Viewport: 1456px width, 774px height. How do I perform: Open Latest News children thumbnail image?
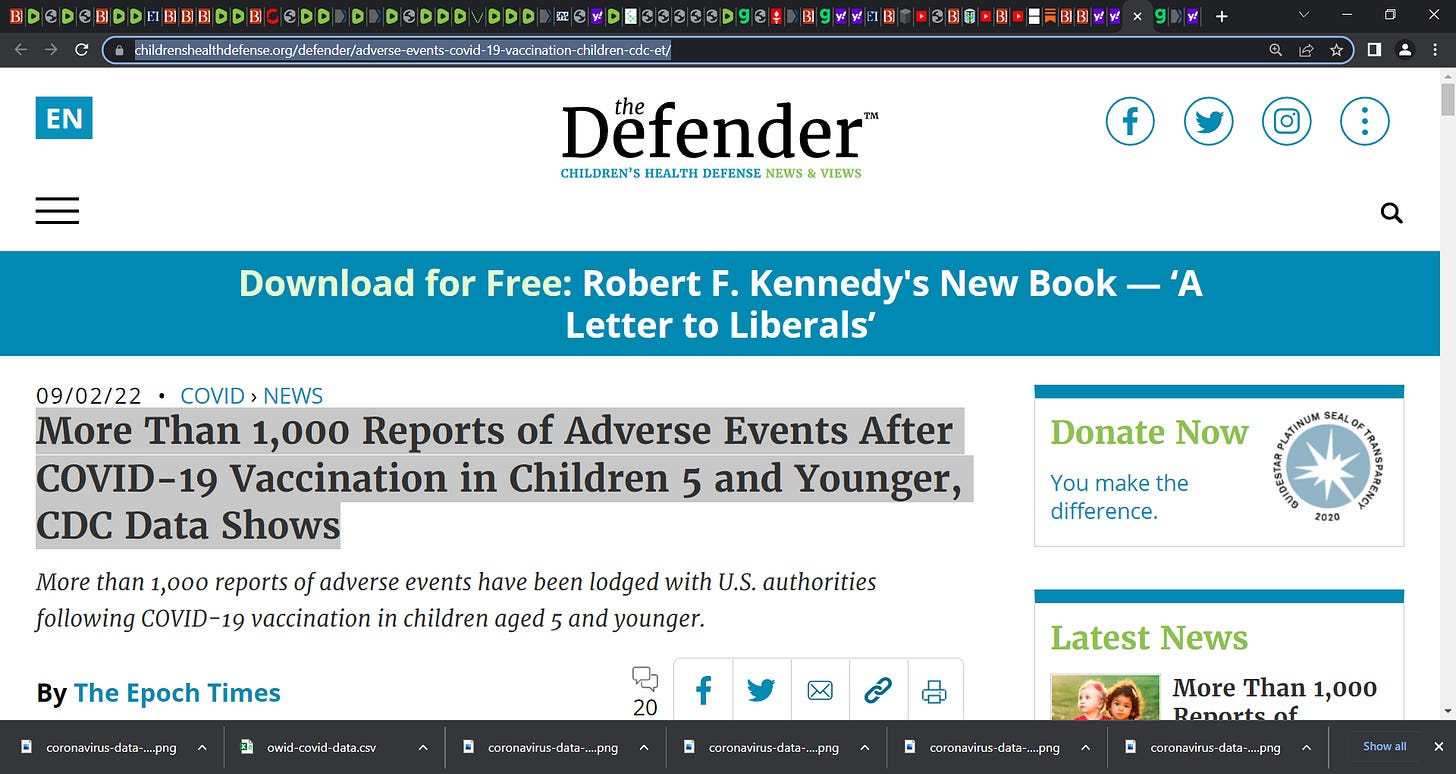coord(1105,698)
